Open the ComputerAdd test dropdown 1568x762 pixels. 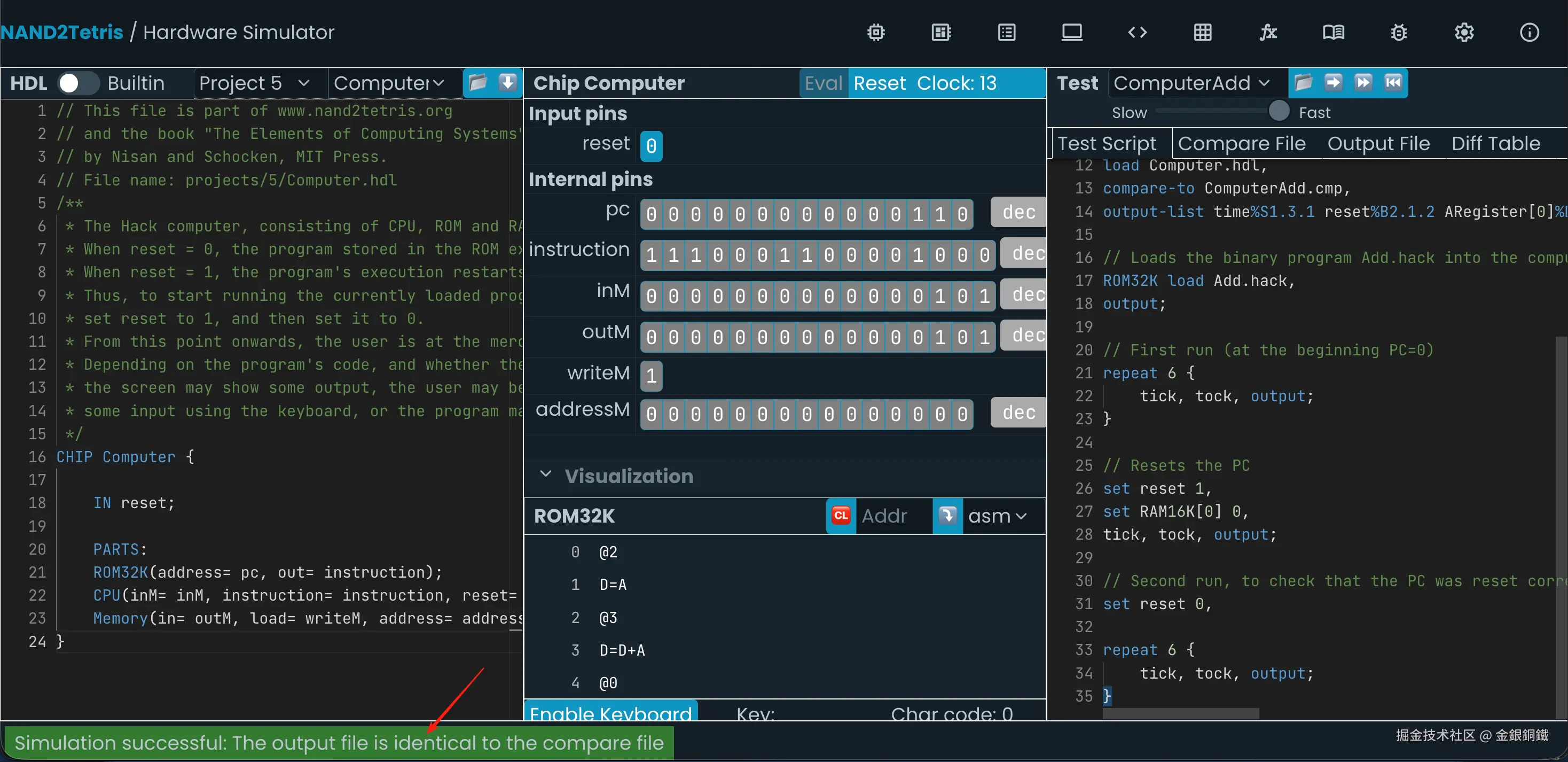coord(1192,83)
